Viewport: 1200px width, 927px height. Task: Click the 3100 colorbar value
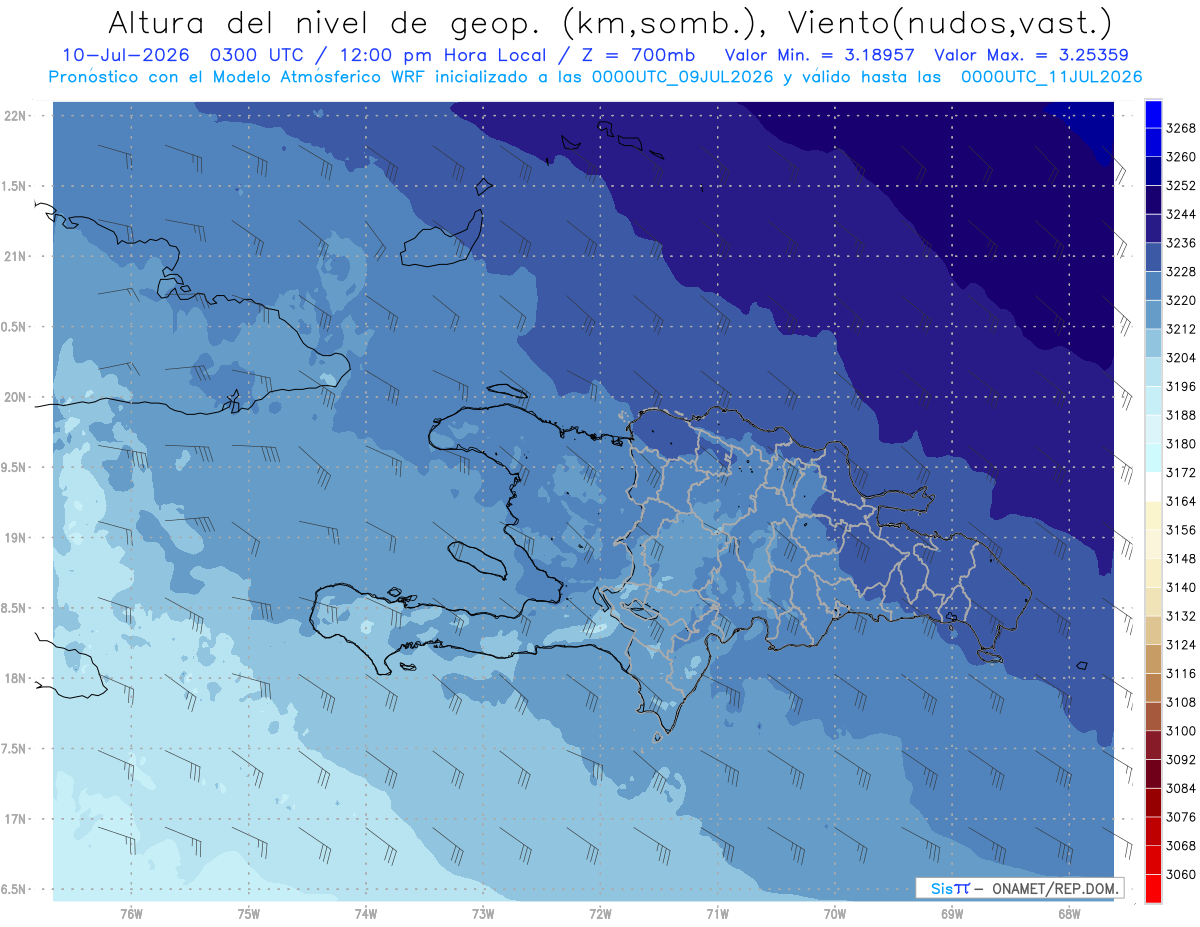pyautogui.click(x=1181, y=731)
